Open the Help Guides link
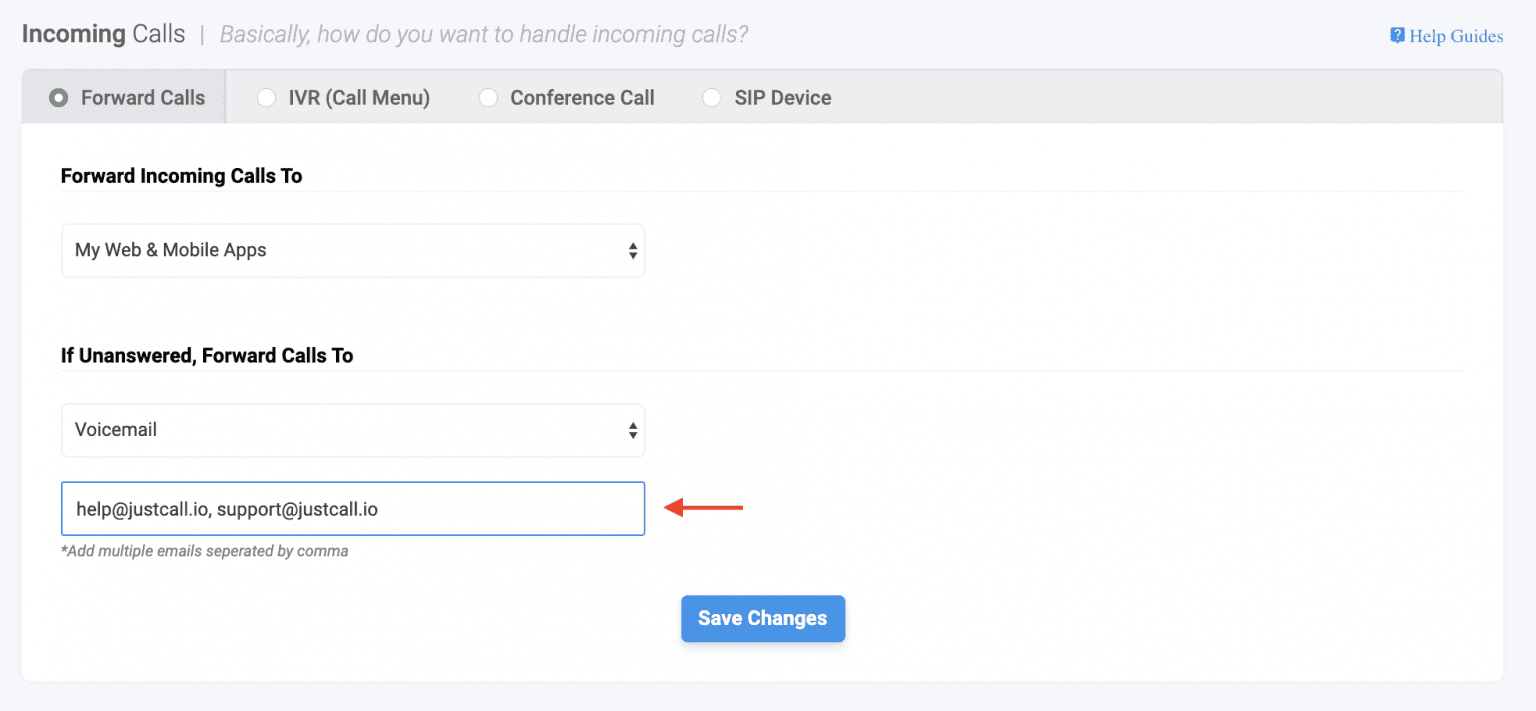Image resolution: width=1536 pixels, height=711 pixels. click(x=1450, y=35)
